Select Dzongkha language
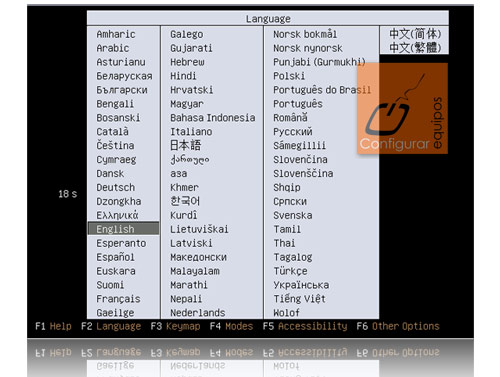Viewport: 500px width, 377px height. (119, 201)
